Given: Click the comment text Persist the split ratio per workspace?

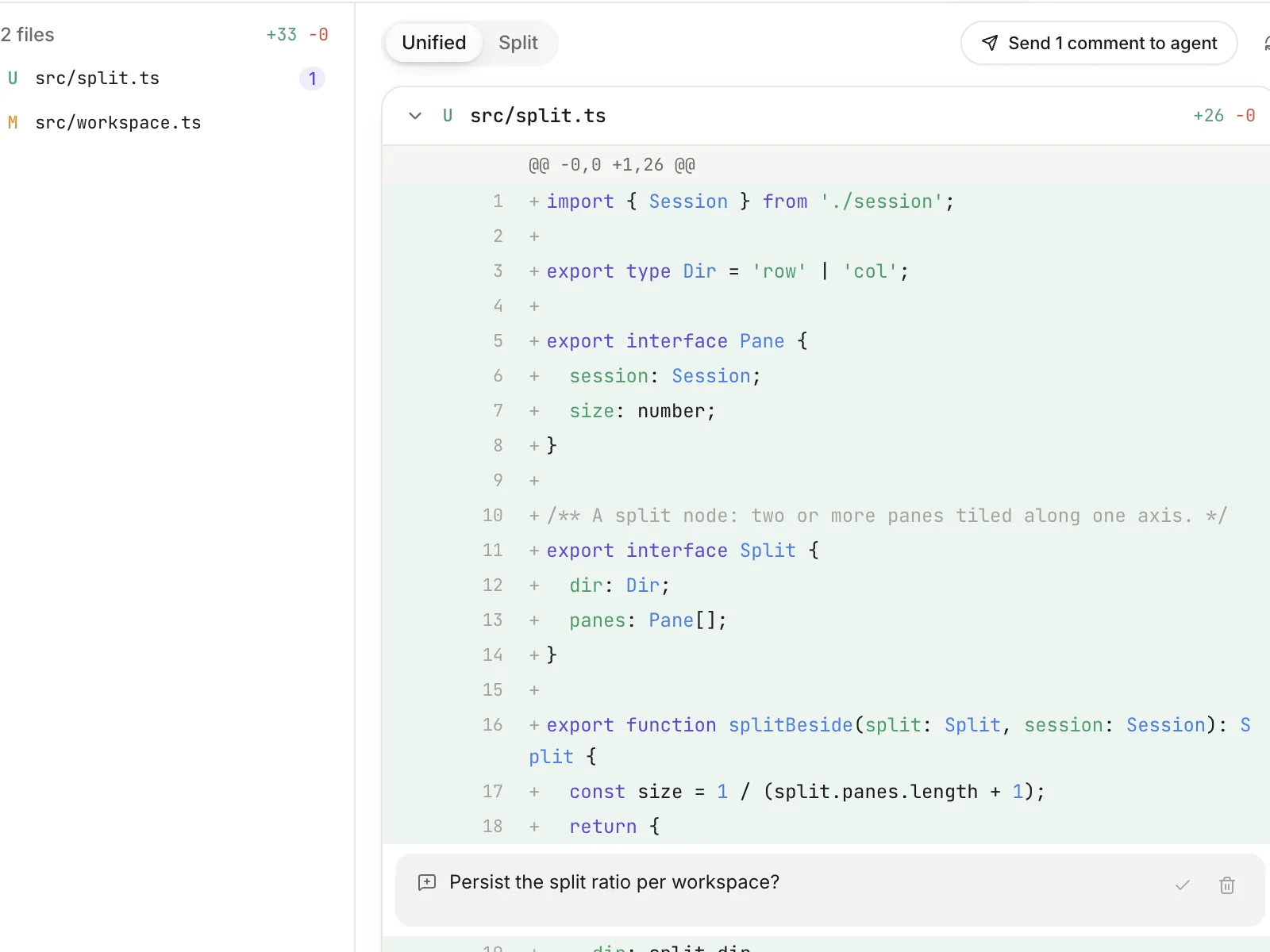Looking at the screenshot, I should tap(614, 882).
